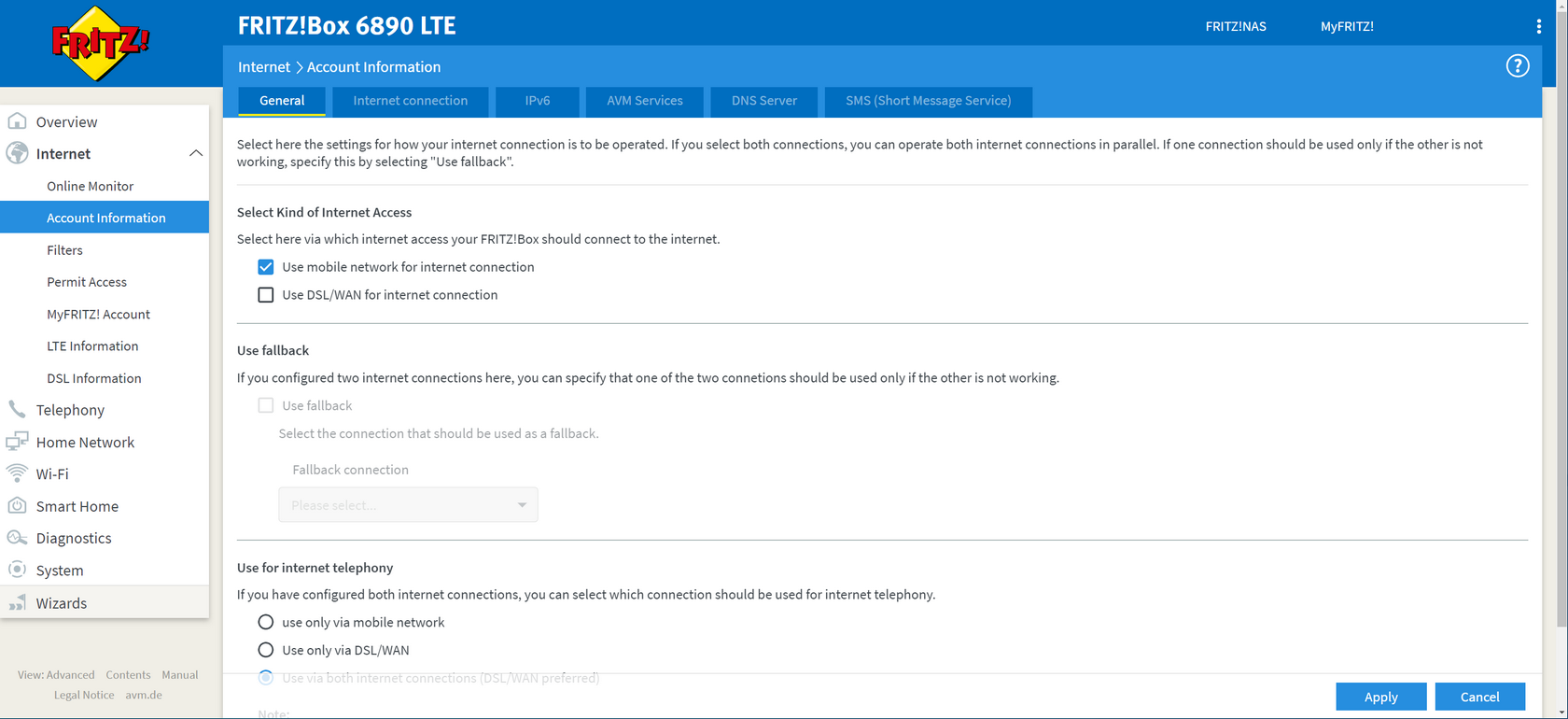Image resolution: width=1568 pixels, height=719 pixels.
Task: Click the Telephony handset icon
Action: pyautogui.click(x=17, y=409)
